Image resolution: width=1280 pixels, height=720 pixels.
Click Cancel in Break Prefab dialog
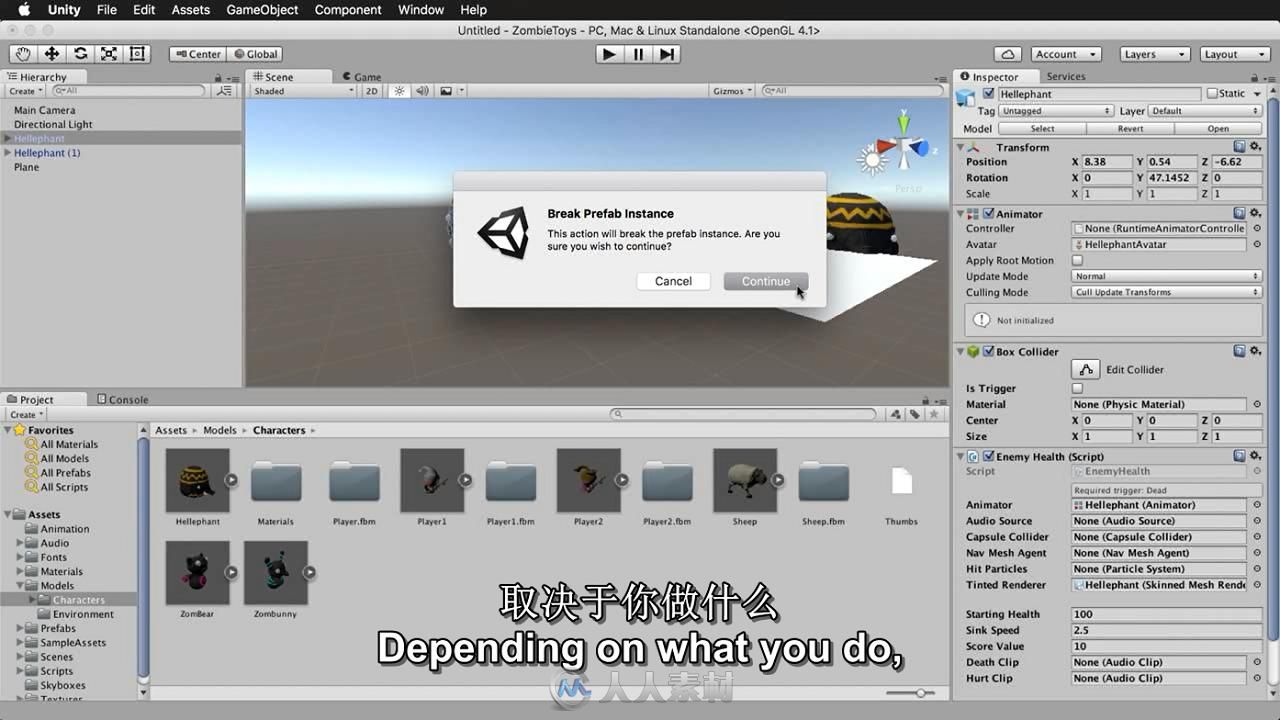[673, 281]
